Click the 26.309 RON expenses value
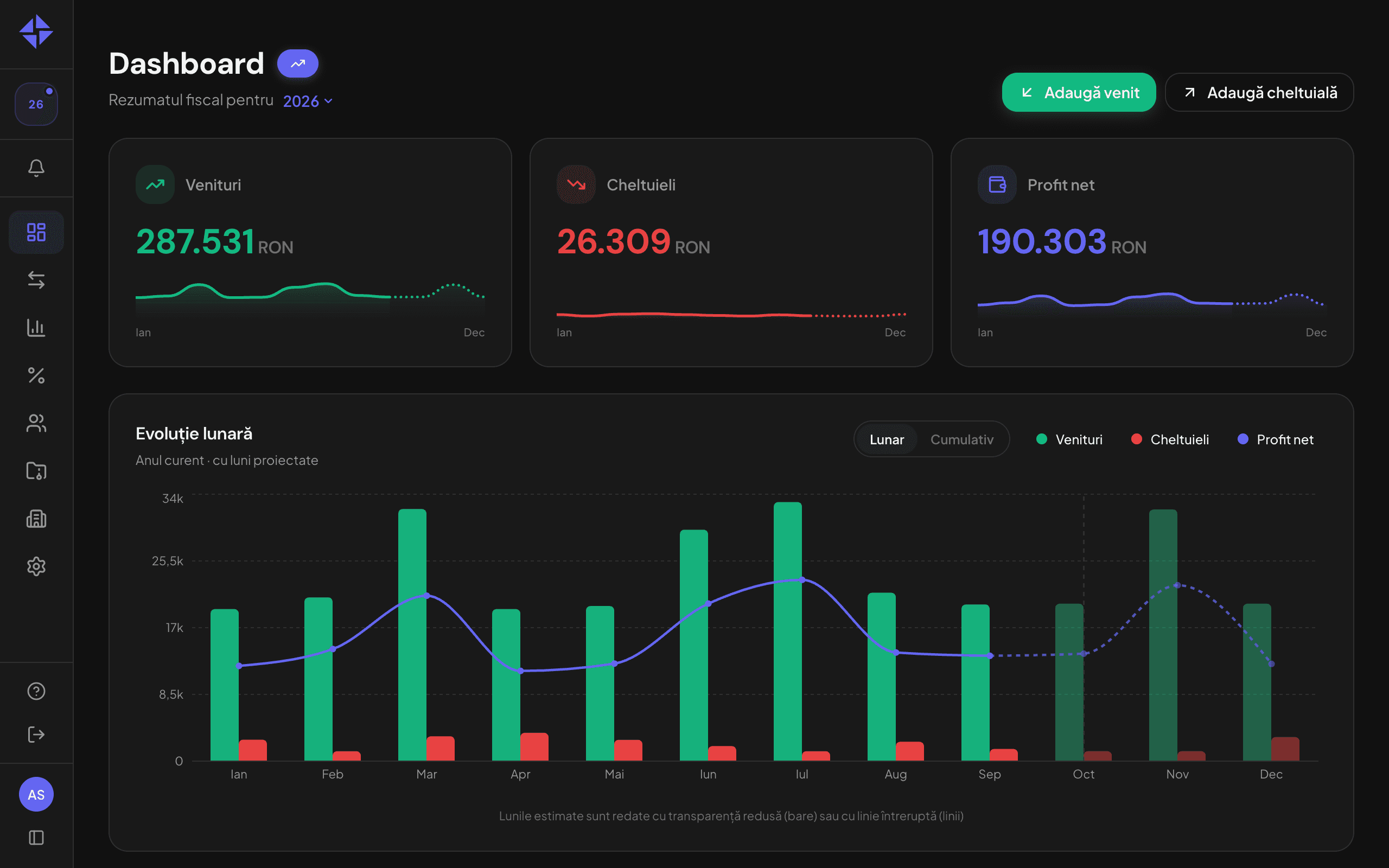1389x868 pixels. [x=633, y=241]
